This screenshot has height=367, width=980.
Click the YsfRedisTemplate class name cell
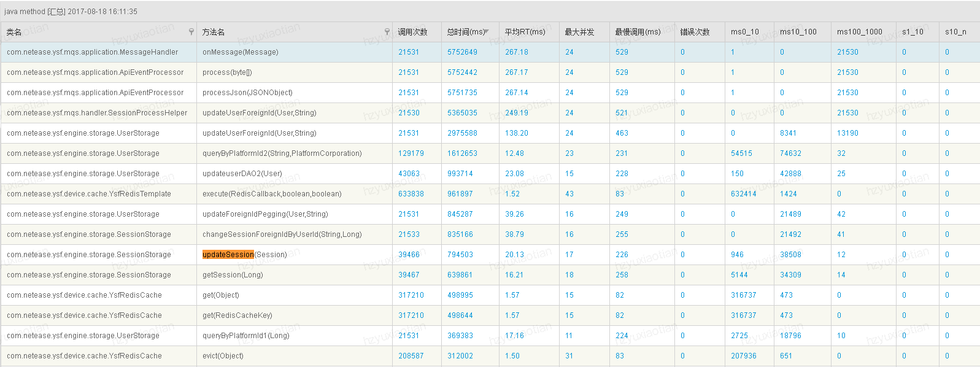point(89,194)
